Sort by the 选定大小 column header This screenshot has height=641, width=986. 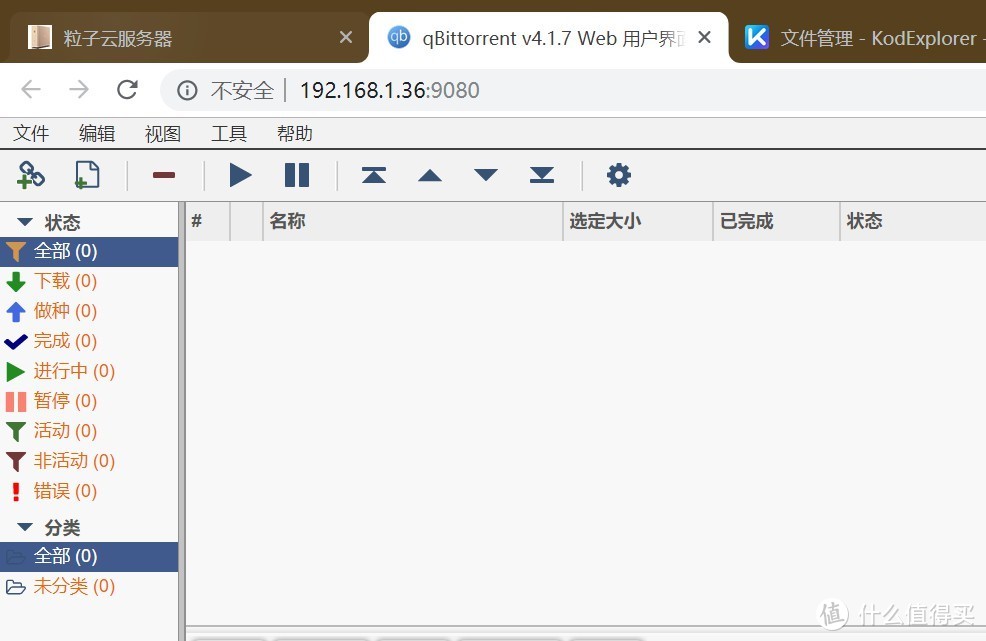[638, 221]
